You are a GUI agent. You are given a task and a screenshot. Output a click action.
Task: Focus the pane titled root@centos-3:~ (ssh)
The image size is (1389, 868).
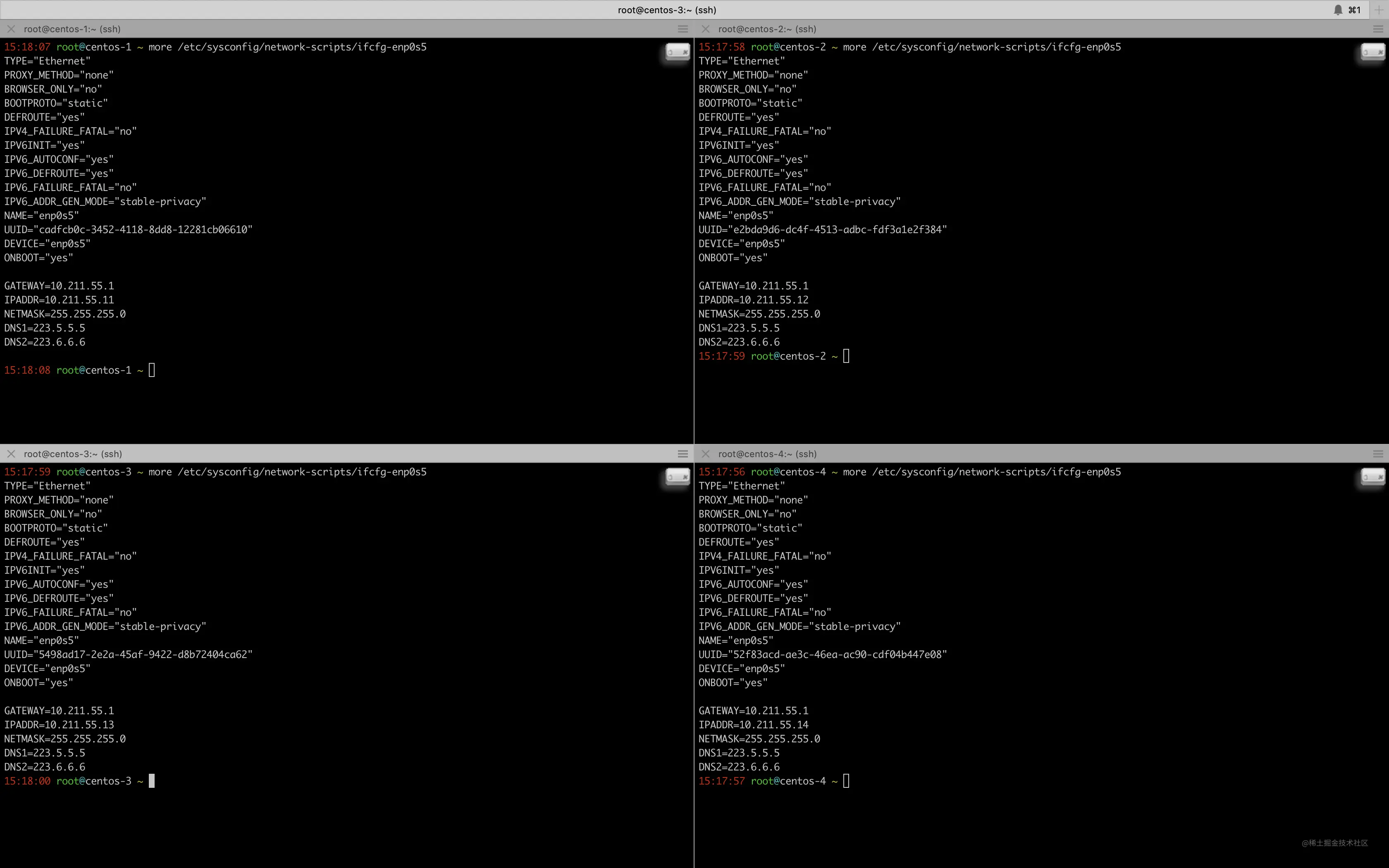73,453
